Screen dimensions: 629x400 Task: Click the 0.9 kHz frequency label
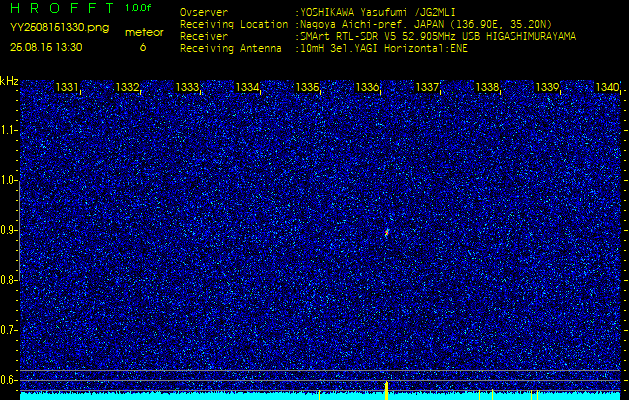coord(8,230)
